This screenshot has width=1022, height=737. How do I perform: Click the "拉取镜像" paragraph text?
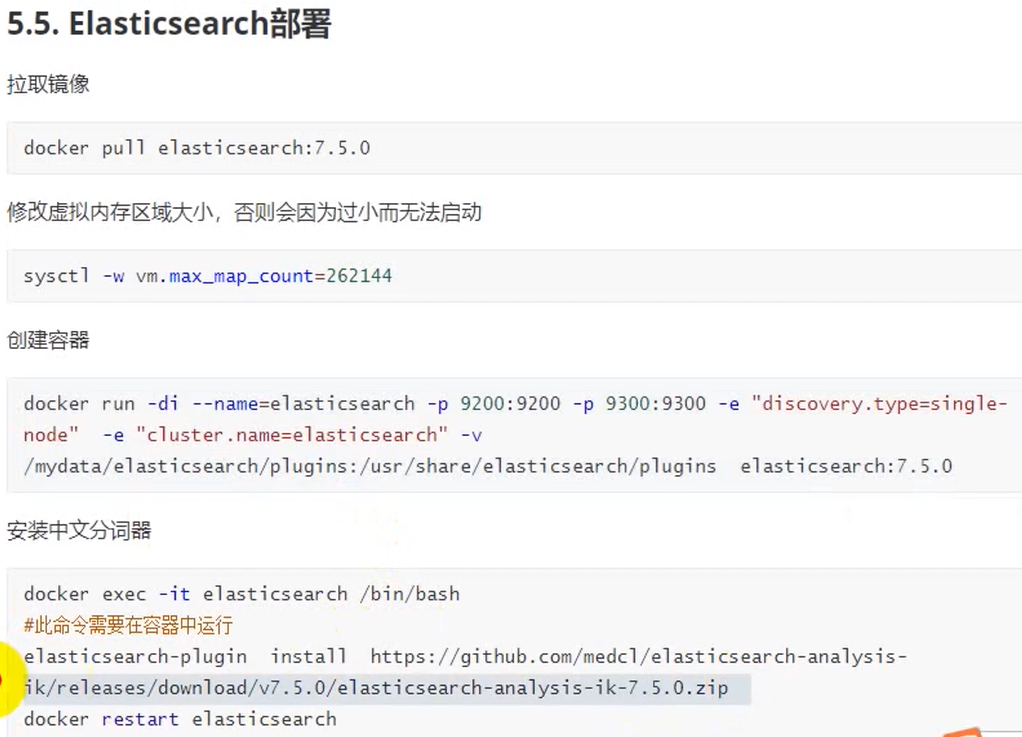click(48, 84)
